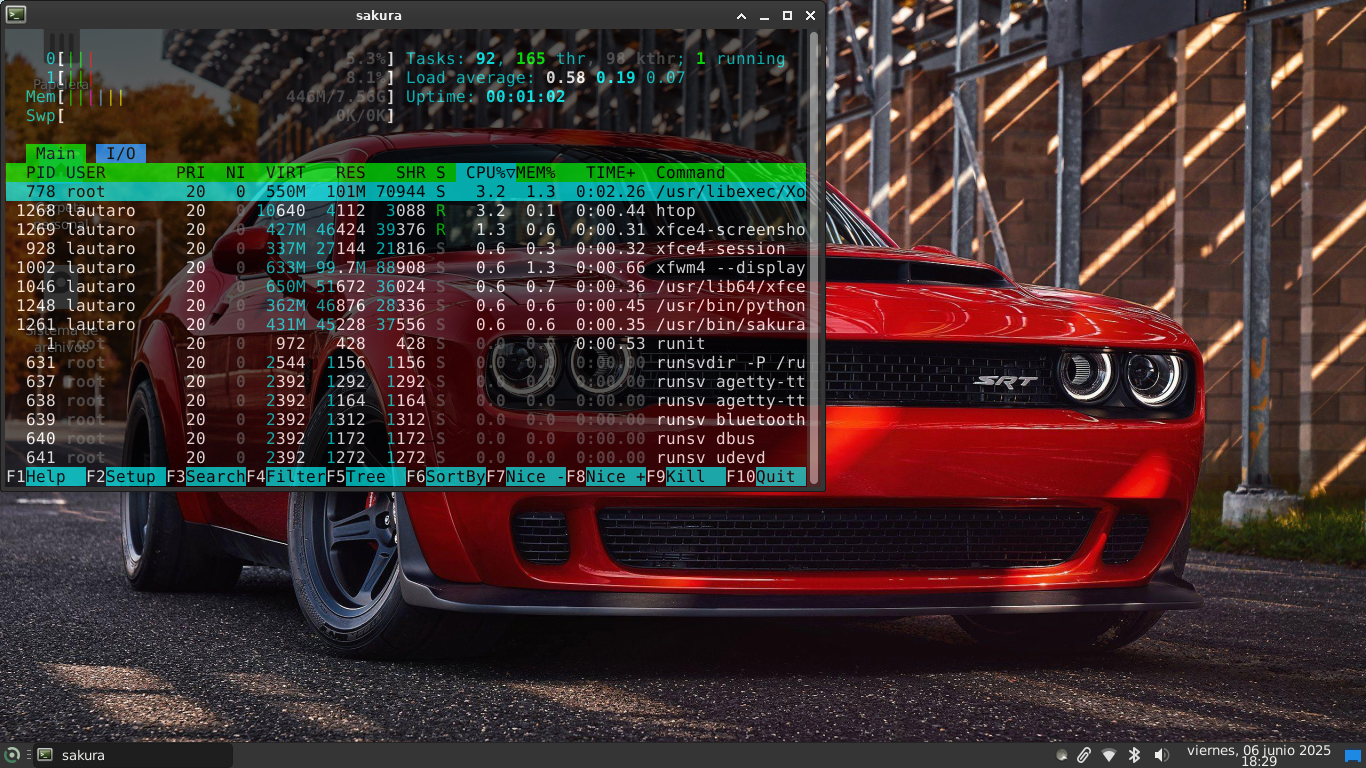Open the panel clock calendar

point(1258,755)
